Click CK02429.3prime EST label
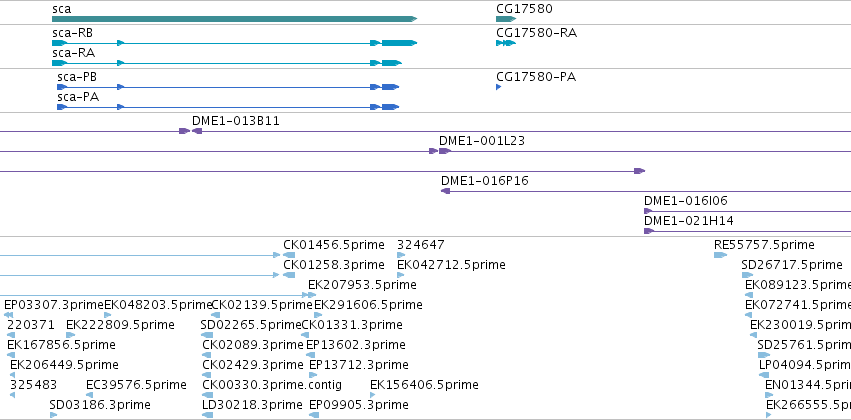The width and height of the screenshot is (851, 420). pos(253,365)
